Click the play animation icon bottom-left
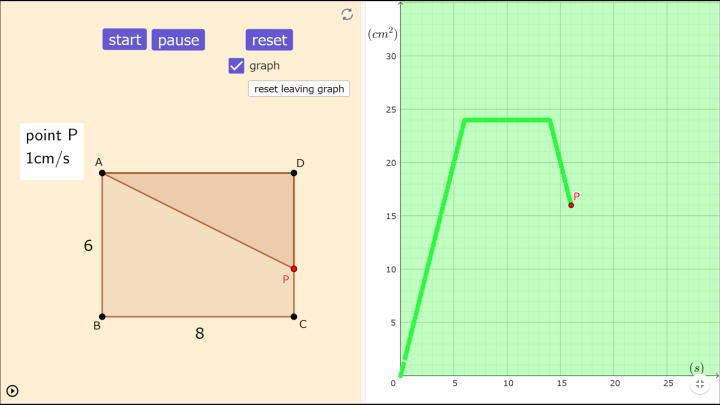 point(12,392)
